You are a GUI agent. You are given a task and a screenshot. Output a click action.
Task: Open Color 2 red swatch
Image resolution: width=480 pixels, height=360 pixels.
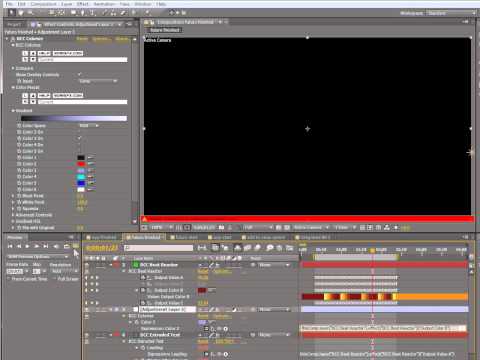81,164
